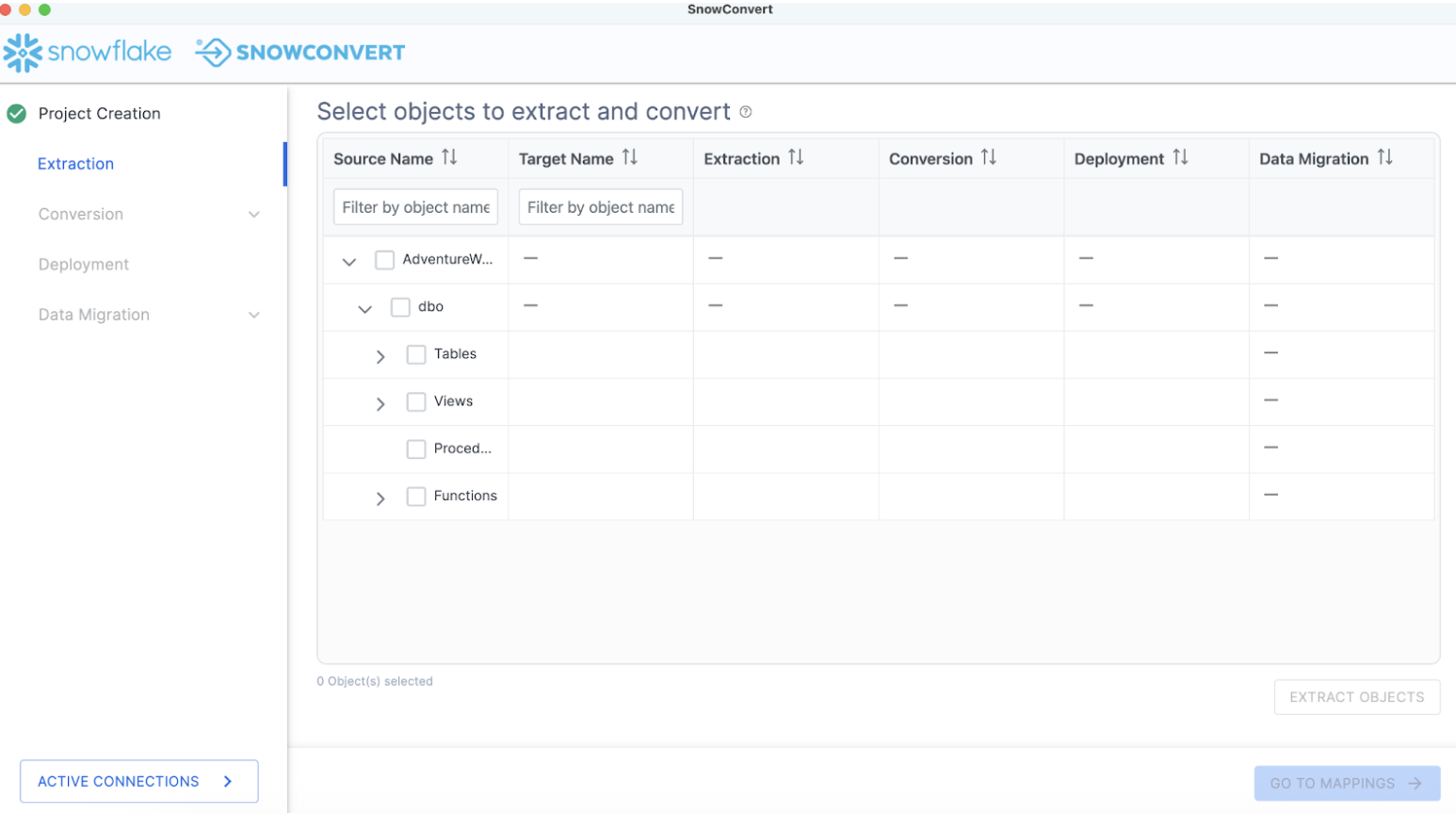Collapse the dbo schema node
Image resolution: width=1456 pixels, height=814 pixels.
point(364,309)
